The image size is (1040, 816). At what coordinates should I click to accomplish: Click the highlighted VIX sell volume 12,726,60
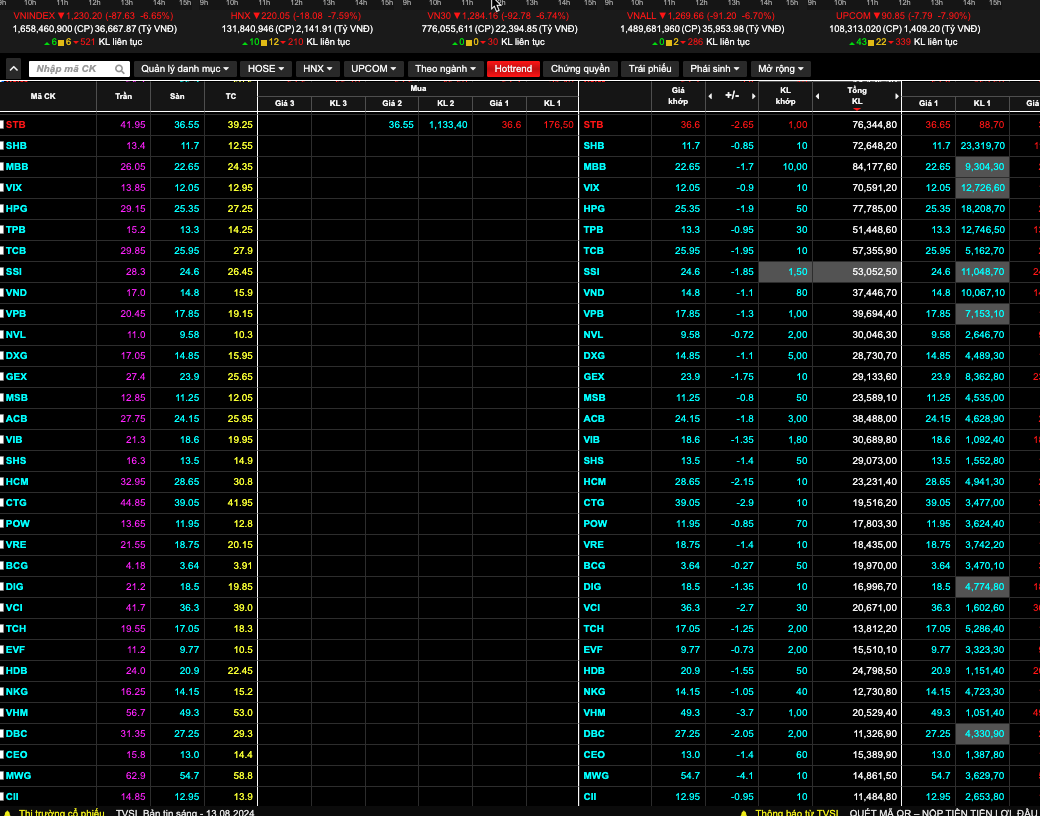(x=982, y=188)
